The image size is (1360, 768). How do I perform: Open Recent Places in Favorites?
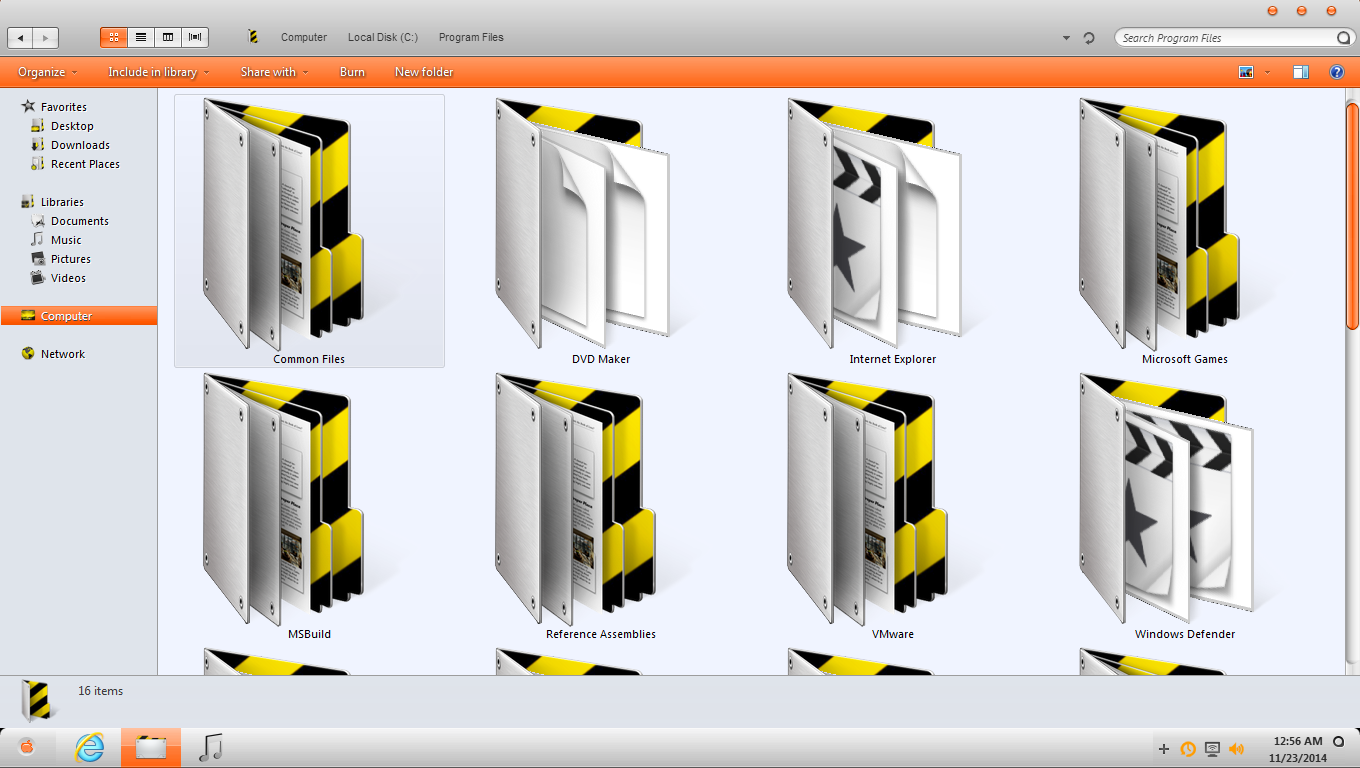(85, 164)
